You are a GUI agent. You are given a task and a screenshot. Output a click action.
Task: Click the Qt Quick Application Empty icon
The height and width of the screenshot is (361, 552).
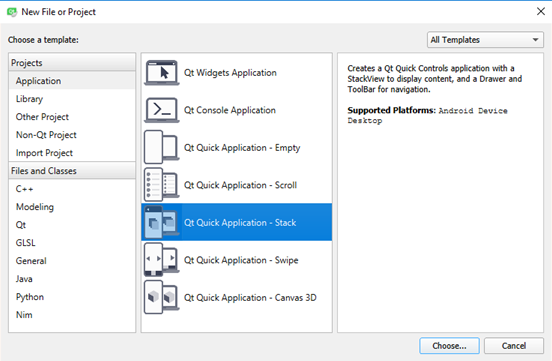pyautogui.click(x=162, y=148)
